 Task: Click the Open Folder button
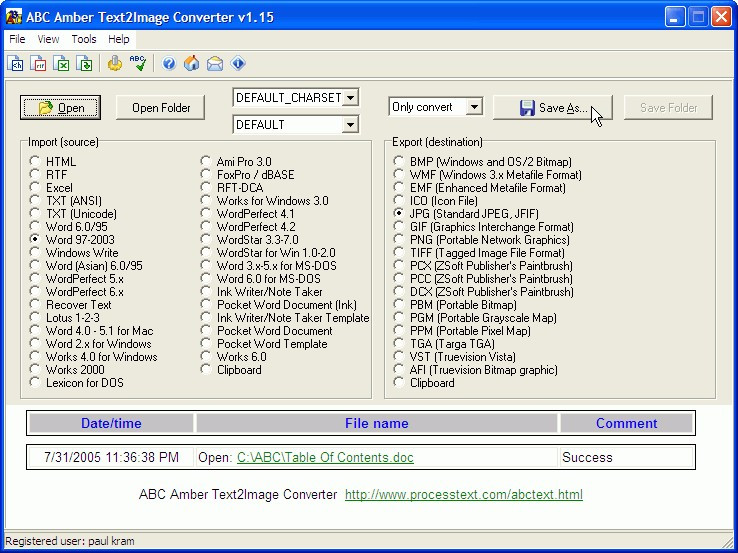160,108
